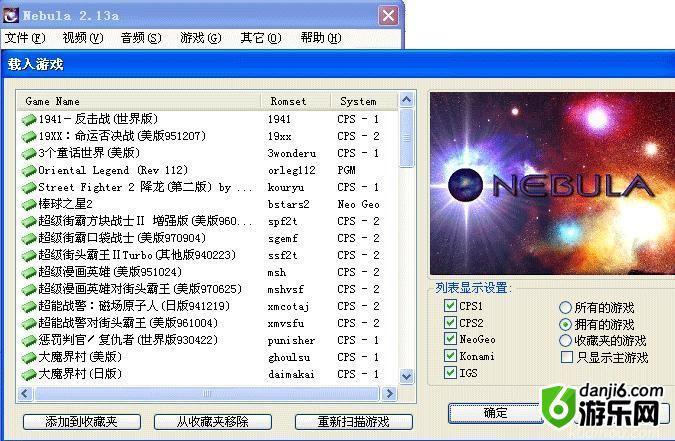Click the green icon beside 超能战警：磁场原子人
The image size is (675, 441).
(29, 306)
